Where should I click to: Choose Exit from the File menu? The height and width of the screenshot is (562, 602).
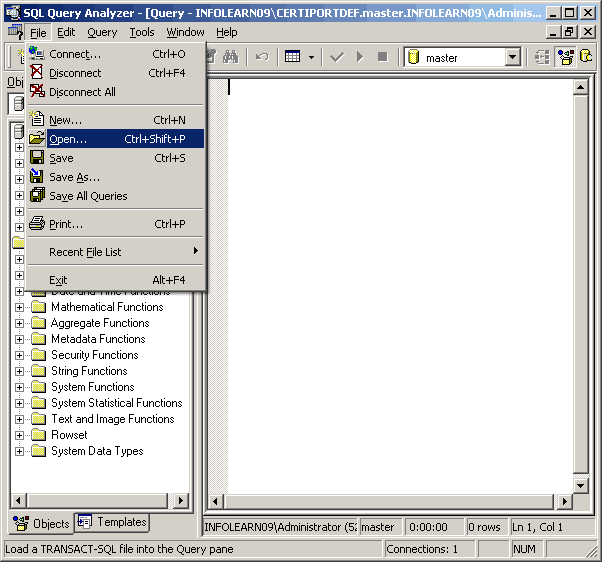tap(116, 280)
